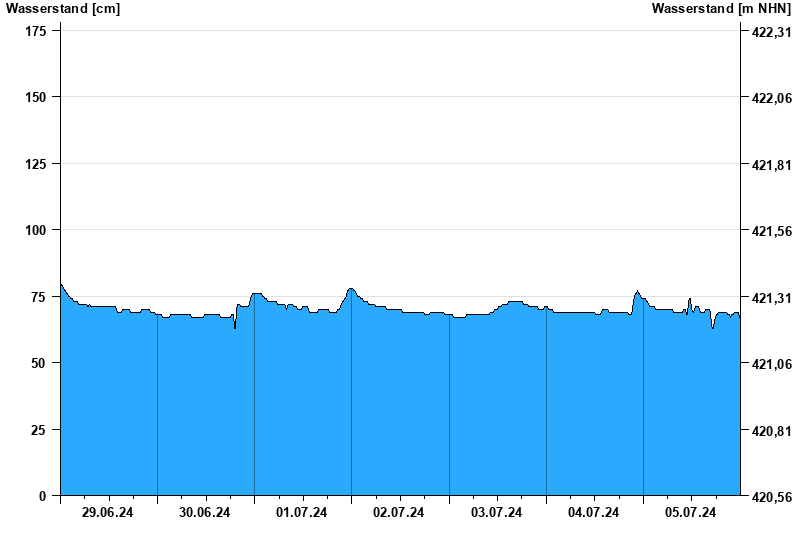800x550 pixels.
Task: Select the 75 value on left axis
Action: click(x=39, y=297)
